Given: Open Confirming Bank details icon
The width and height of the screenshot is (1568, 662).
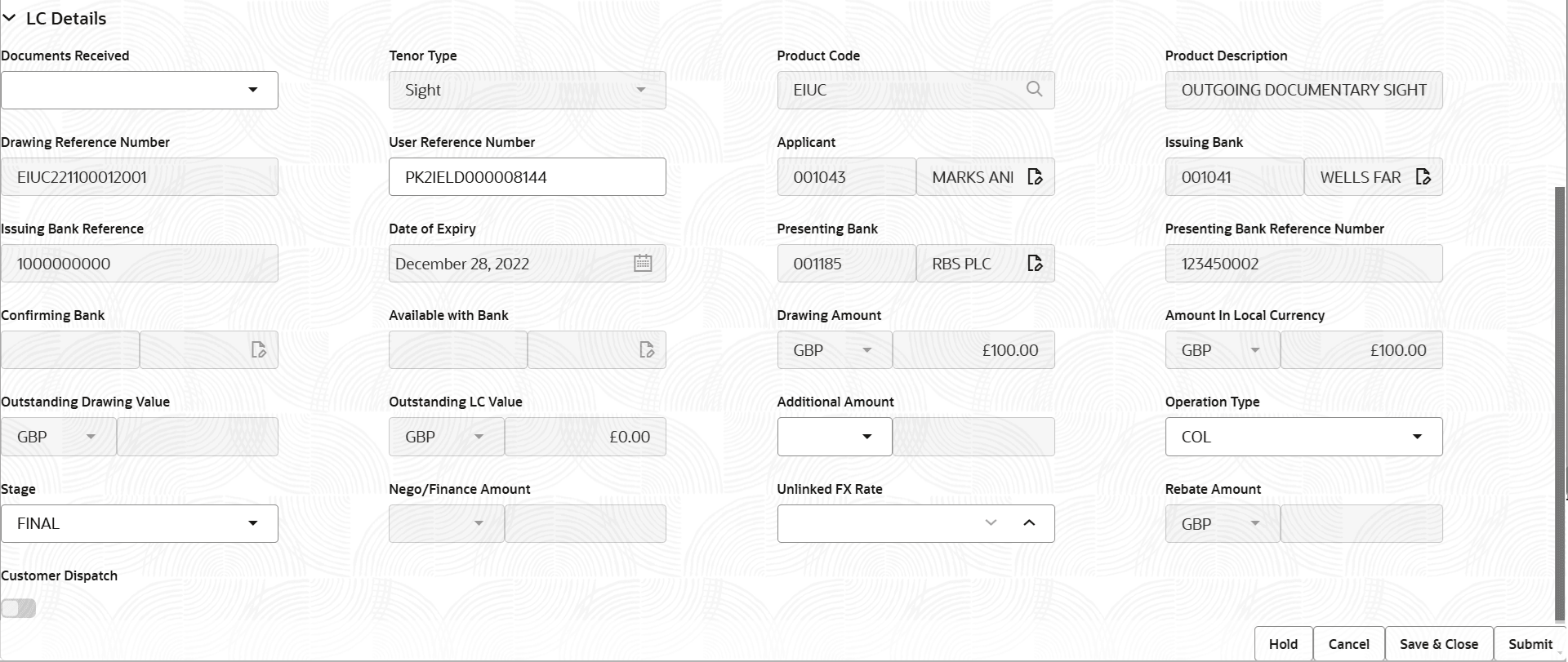Looking at the screenshot, I should tap(259, 349).
